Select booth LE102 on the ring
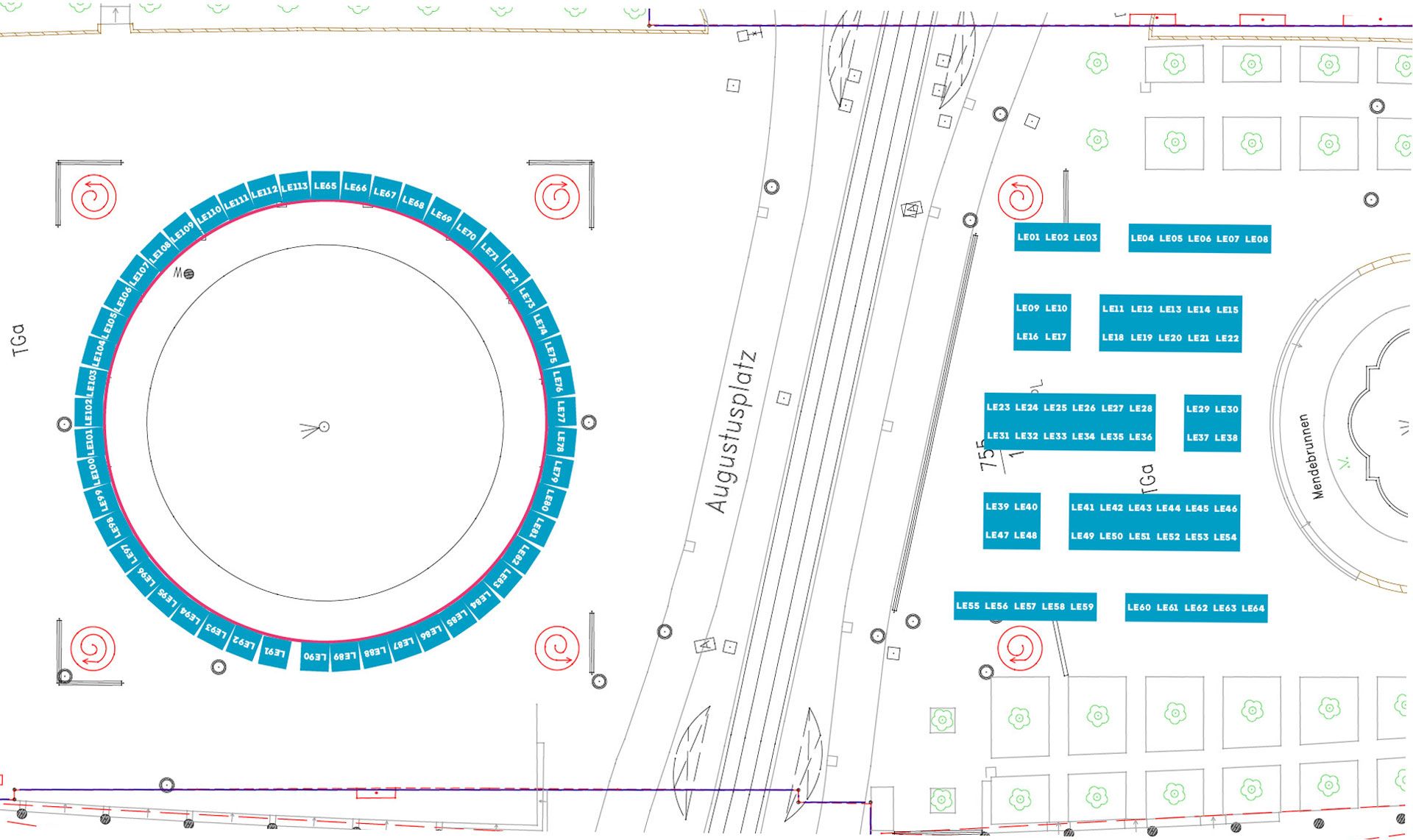The height and width of the screenshot is (840, 1413). coord(88,411)
